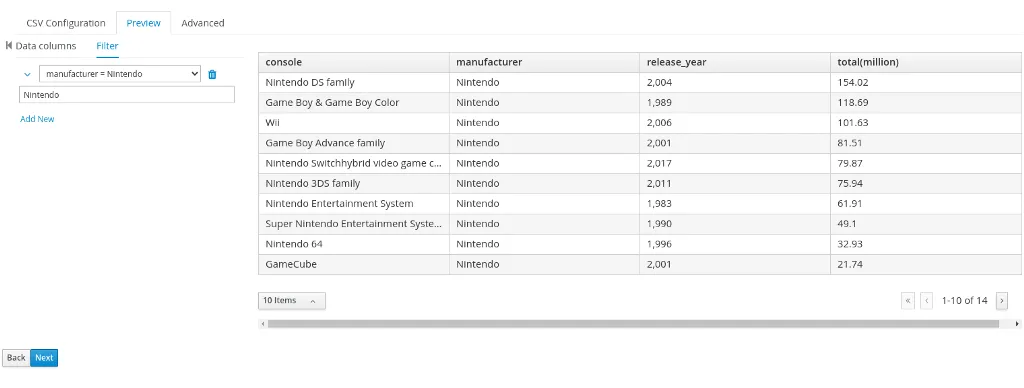This screenshot has height=388, width=1024.
Task: Select the Nintendo 64 cell
Action: click(353, 244)
